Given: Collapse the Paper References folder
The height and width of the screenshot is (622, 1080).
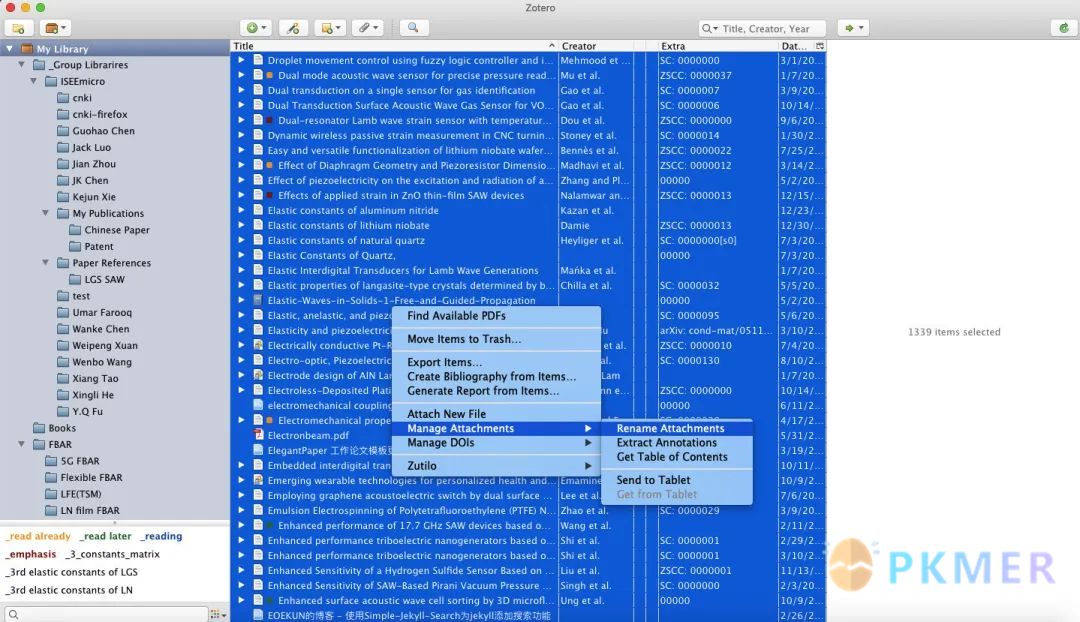Looking at the screenshot, I should pyautogui.click(x=45, y=263).
